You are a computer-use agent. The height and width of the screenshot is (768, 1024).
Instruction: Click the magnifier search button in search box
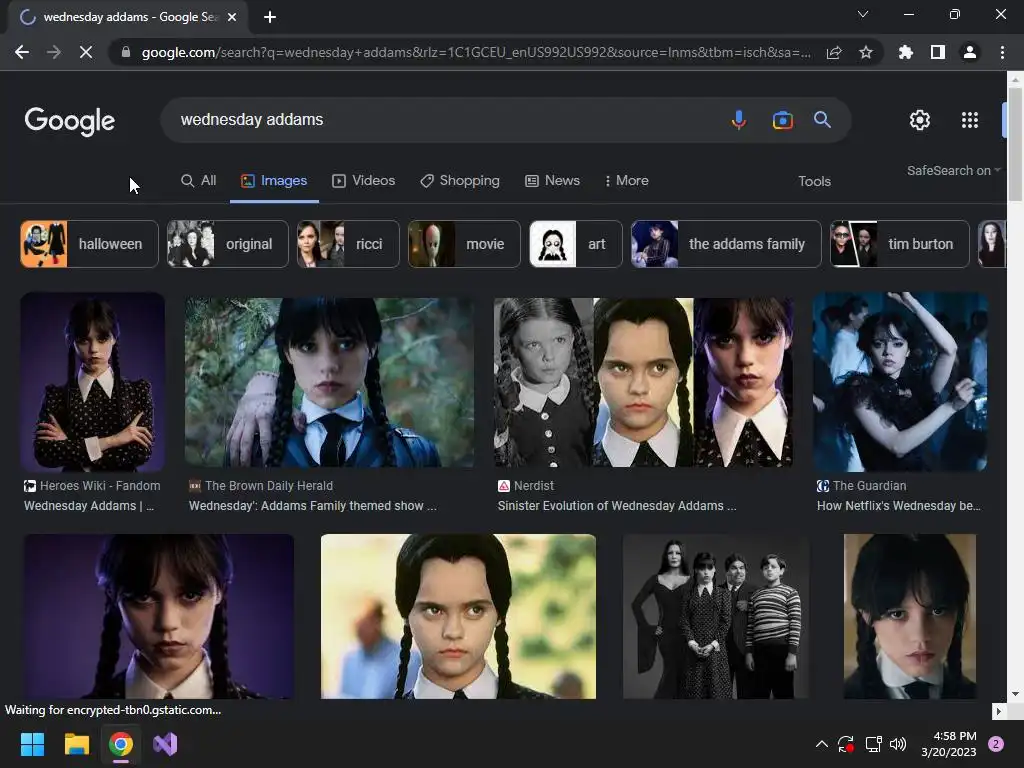[822, 120]
